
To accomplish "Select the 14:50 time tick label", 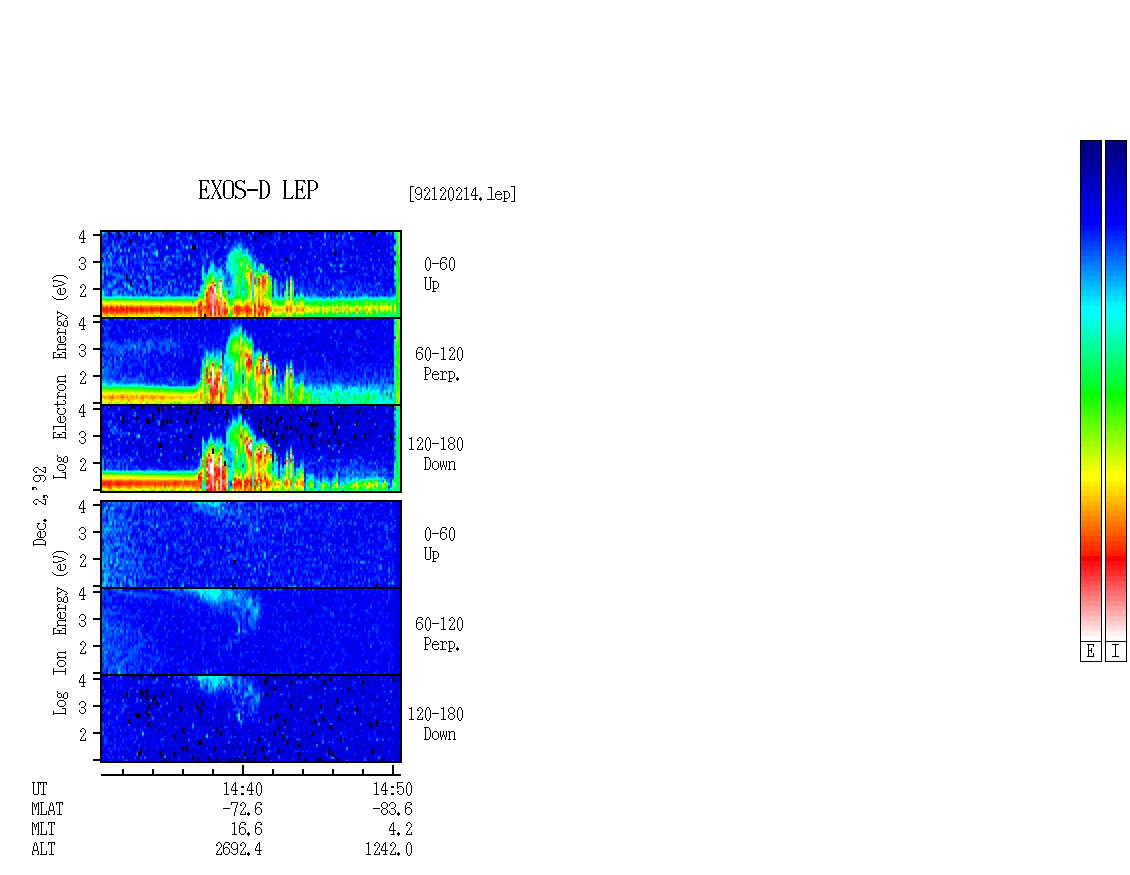I will pyautogui.click(x=392, y=789).
